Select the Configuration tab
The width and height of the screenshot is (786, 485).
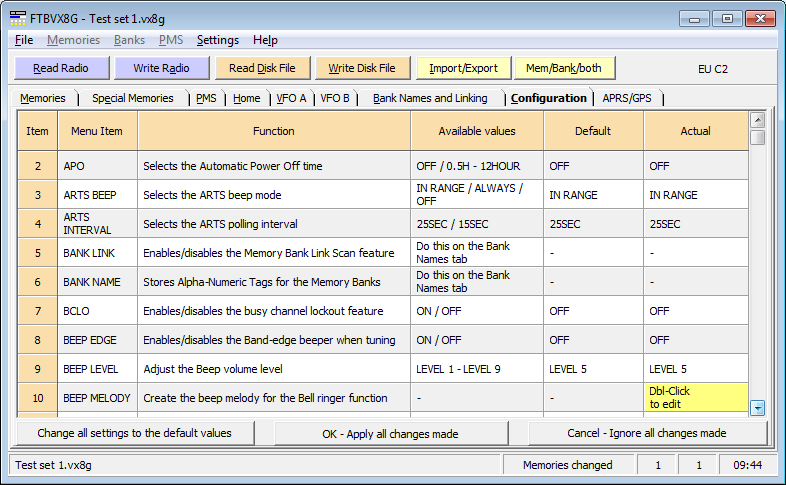coord(549,98)
